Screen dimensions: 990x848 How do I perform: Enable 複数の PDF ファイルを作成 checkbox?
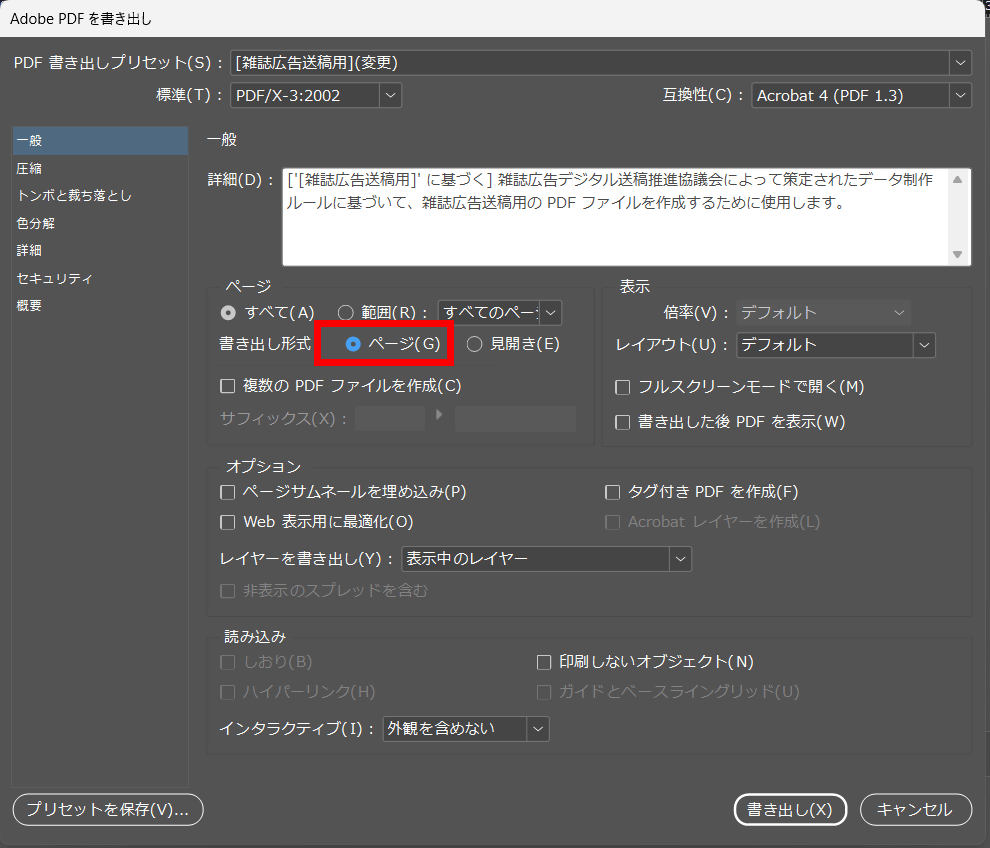(x=228, y=385)
